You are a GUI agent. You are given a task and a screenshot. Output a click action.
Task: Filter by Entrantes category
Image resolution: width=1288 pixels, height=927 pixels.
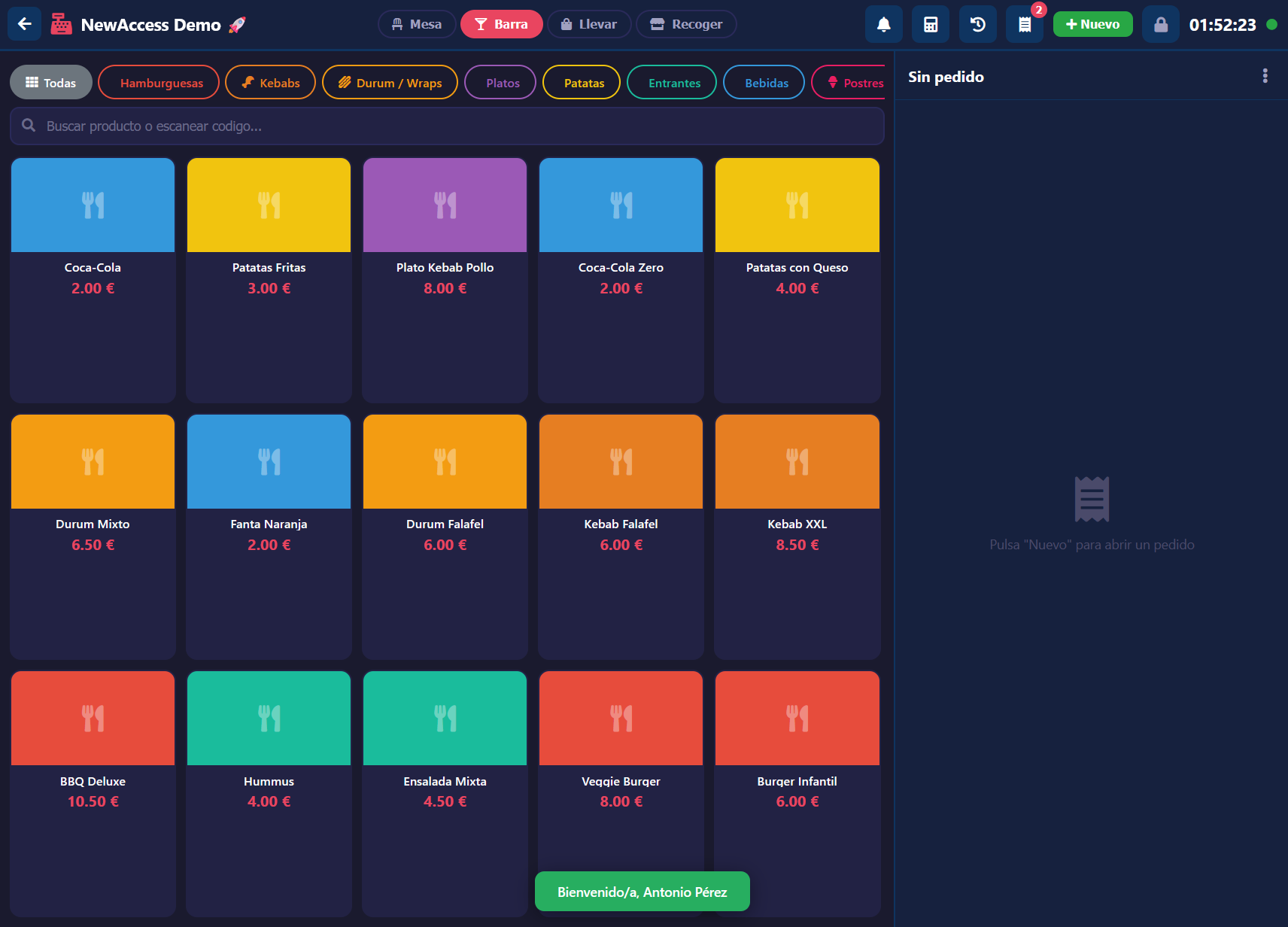click(672, 82)
